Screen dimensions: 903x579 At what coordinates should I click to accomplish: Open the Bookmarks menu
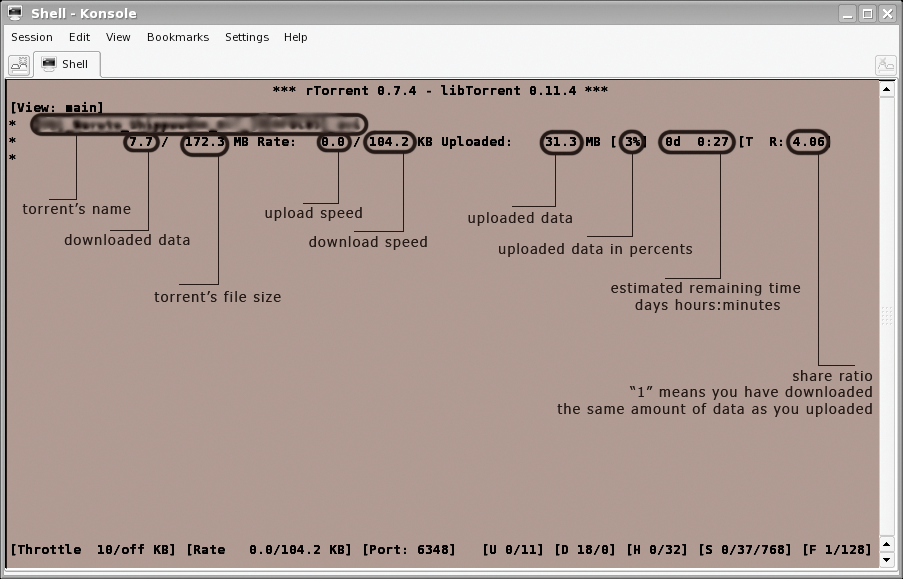(178, 37)
